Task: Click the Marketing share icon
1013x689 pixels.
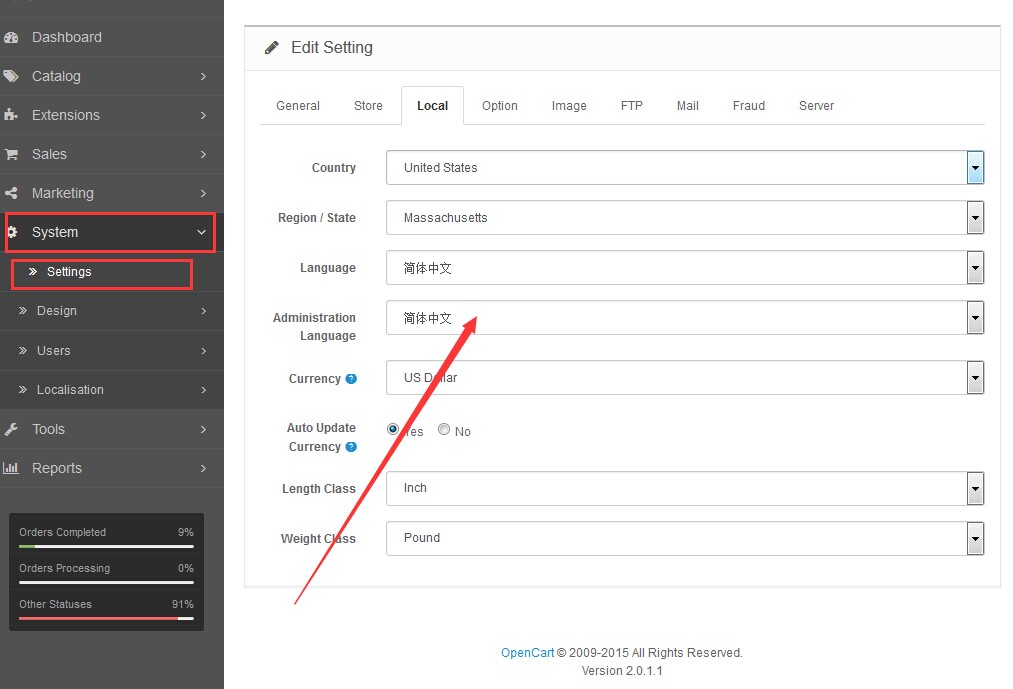Action: pyautogui.click(x=11, y=193)
